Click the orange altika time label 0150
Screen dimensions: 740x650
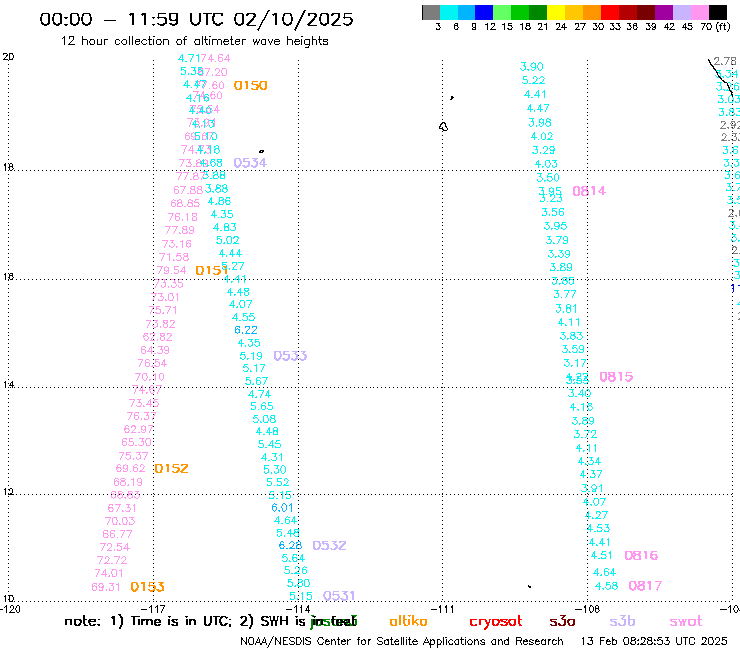pyautogui.click(x=251, y=85)
